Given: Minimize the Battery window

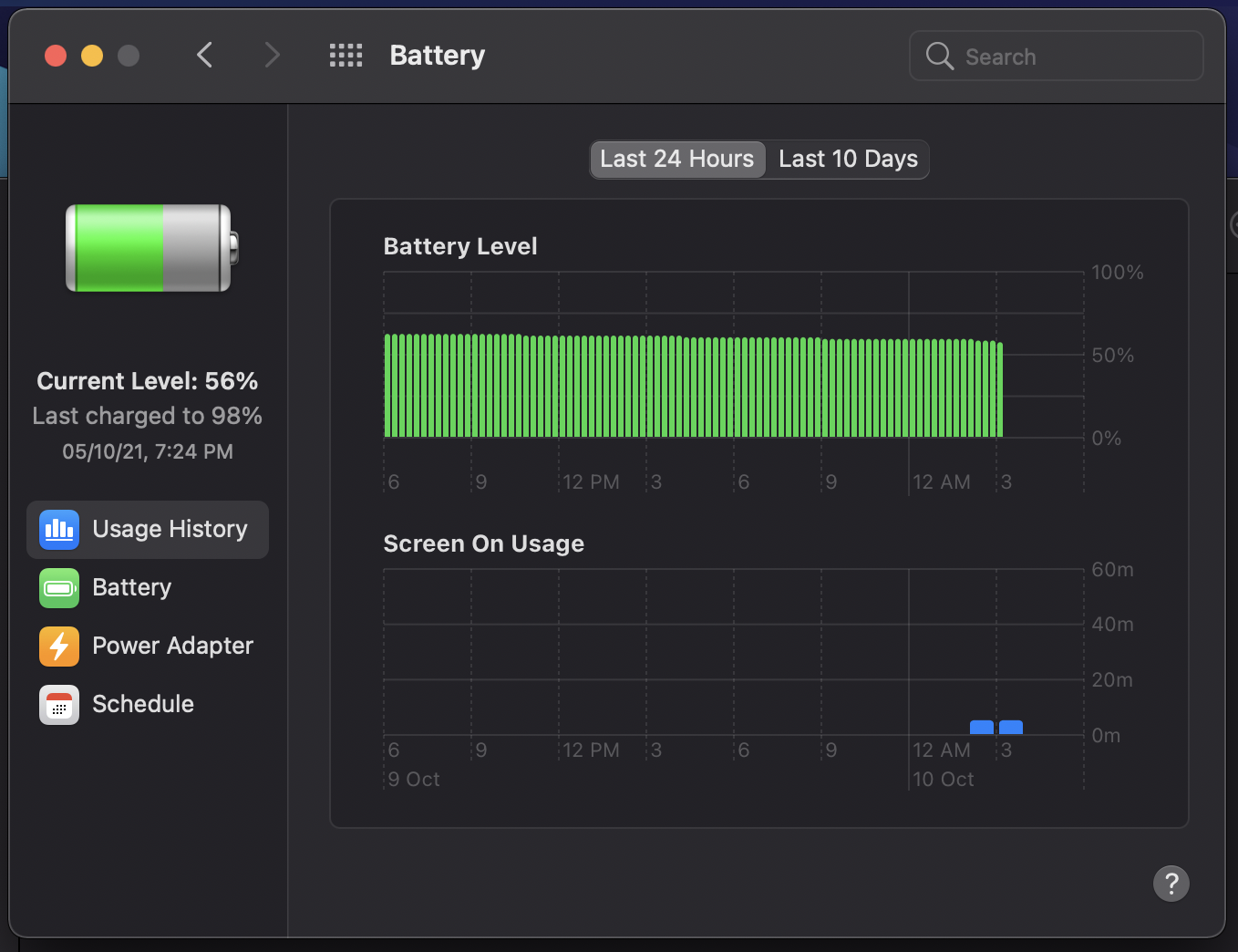Looking at the screenshot, I should [x=92, y=56].
